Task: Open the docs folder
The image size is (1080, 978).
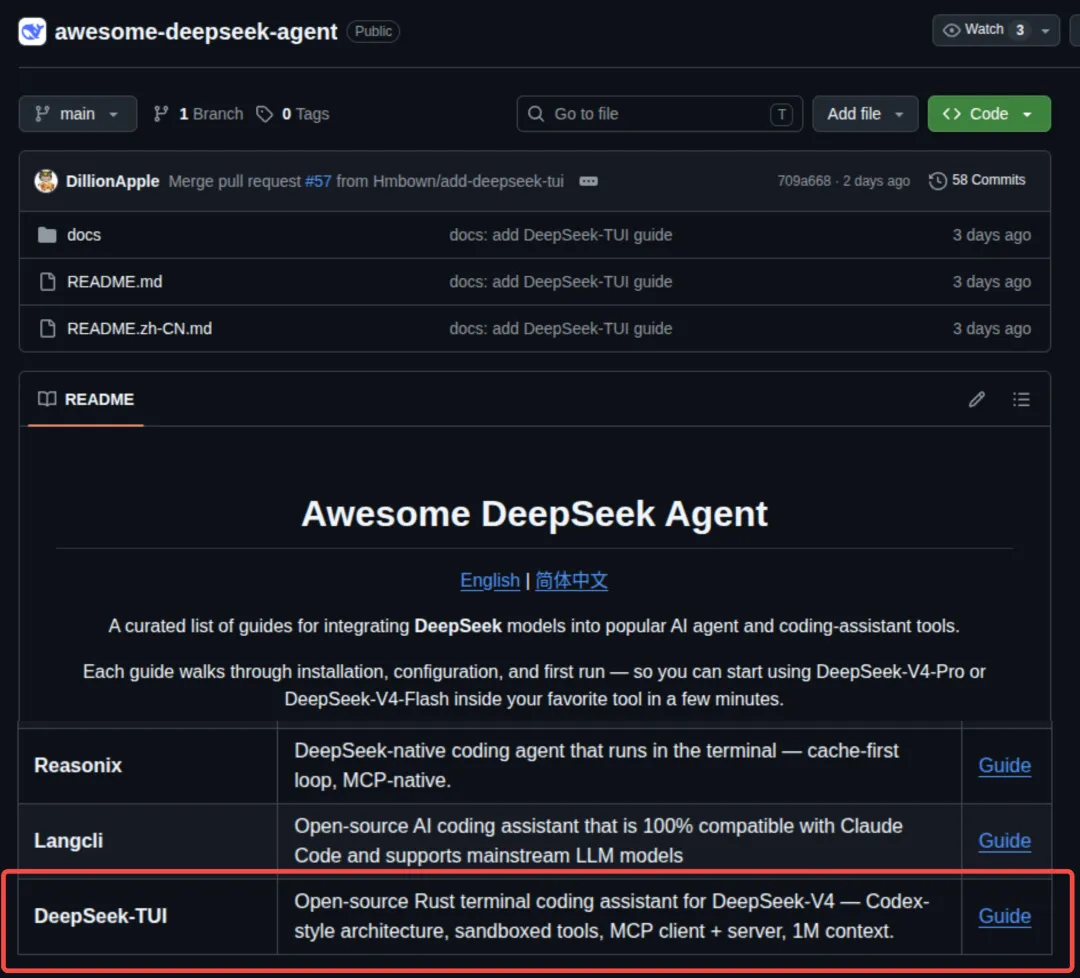Action: click(84, 235)
